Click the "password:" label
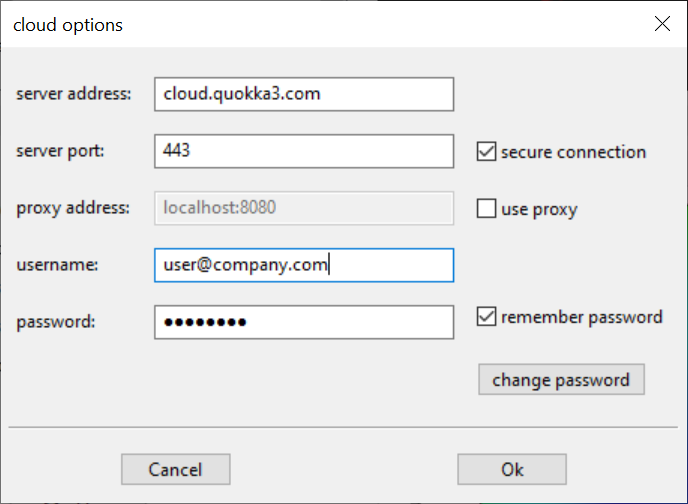688x504 pixels. click(55, 322)
